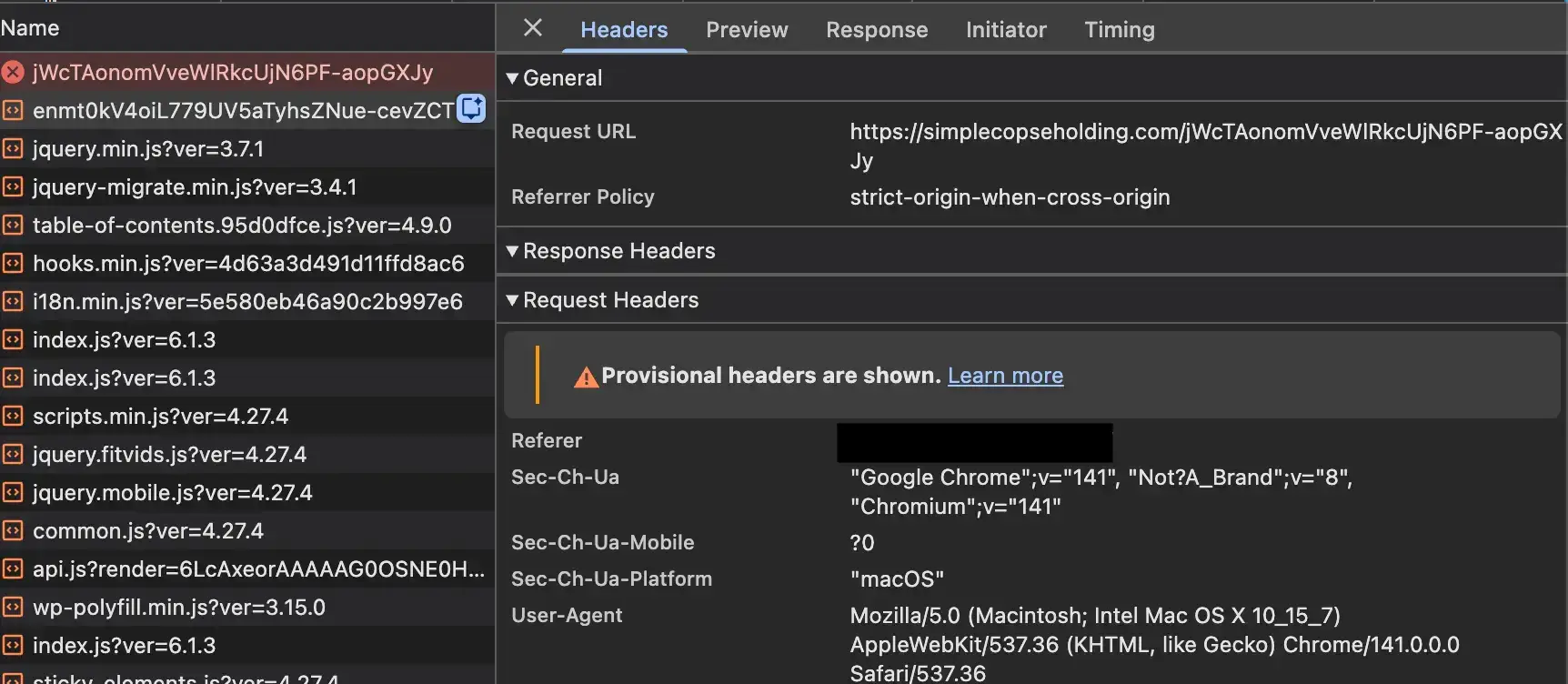The height and width of the screenshot is (684, 1568).
Task: Select the hooks.min.js request
Action: [247, 263]
